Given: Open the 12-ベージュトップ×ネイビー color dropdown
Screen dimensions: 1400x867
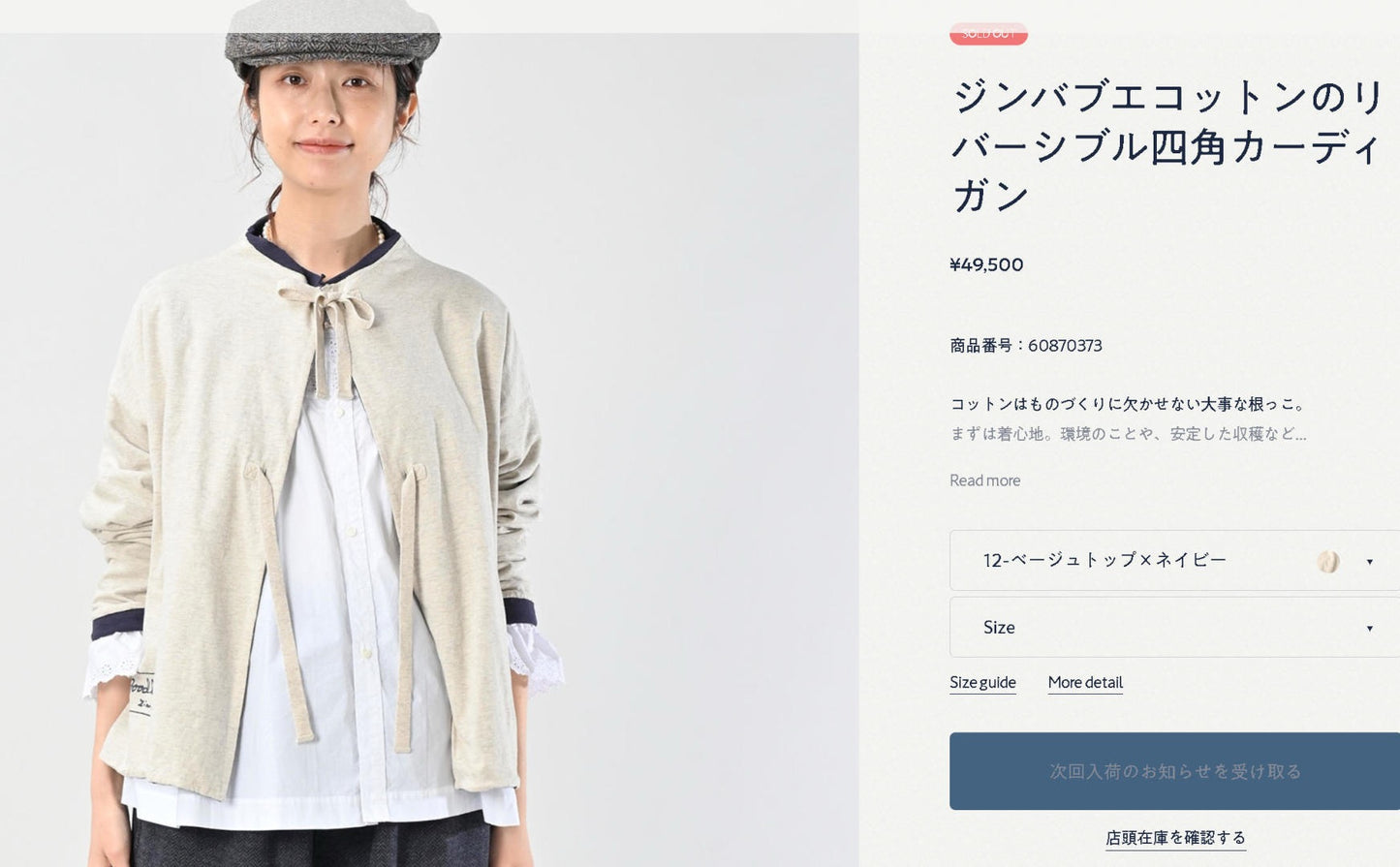Looking at the screenshot, I should click(1174, 560).
